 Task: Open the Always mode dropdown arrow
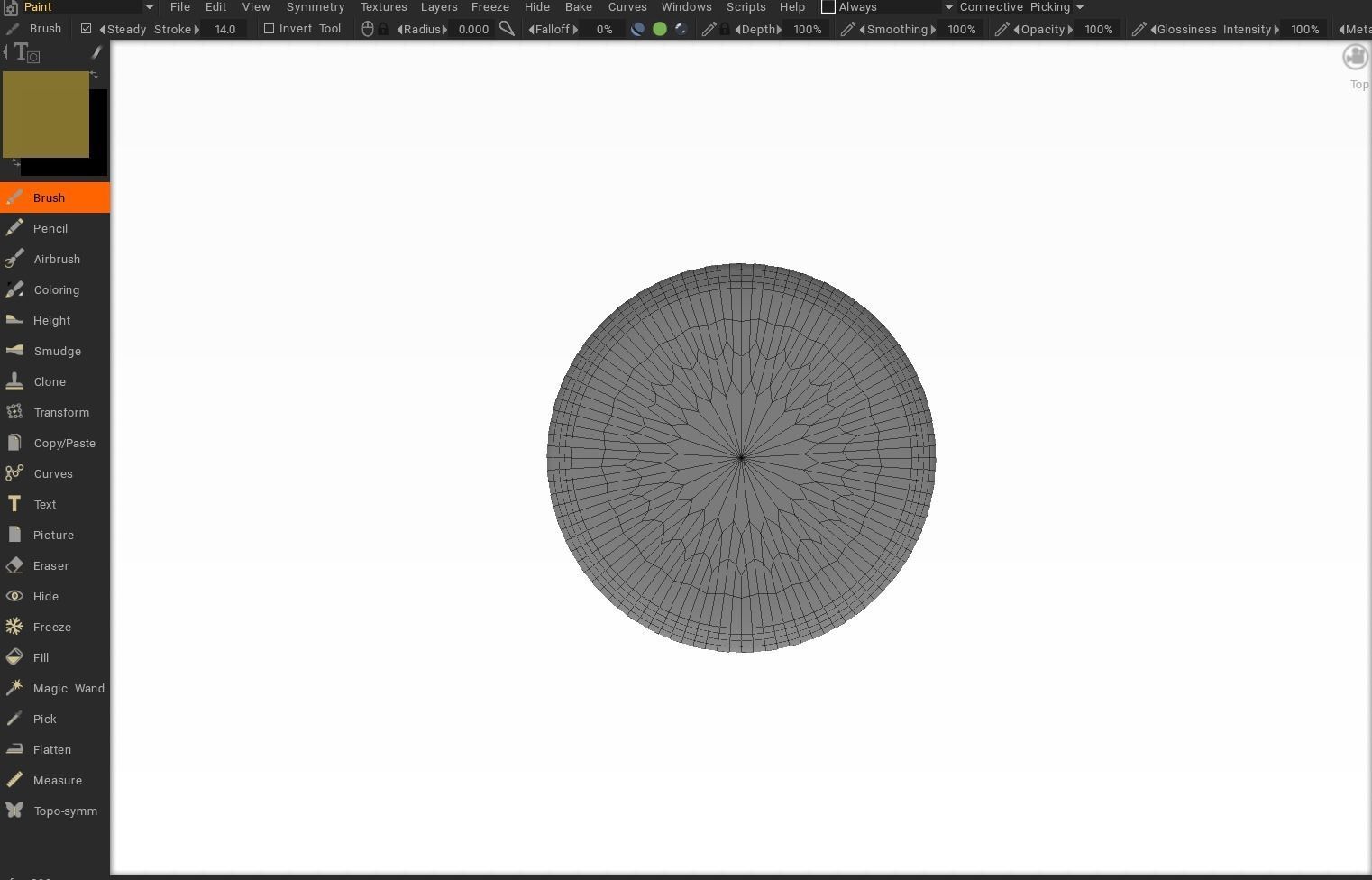click(948, 7)
